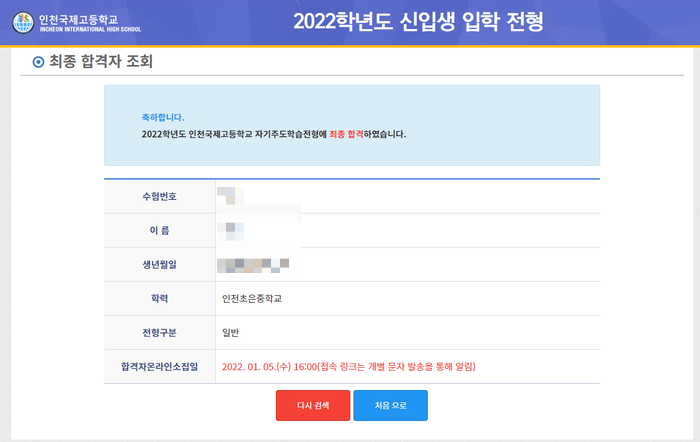Click the 전형구분 row label
700x442 pixels.
tap(160, 333)
